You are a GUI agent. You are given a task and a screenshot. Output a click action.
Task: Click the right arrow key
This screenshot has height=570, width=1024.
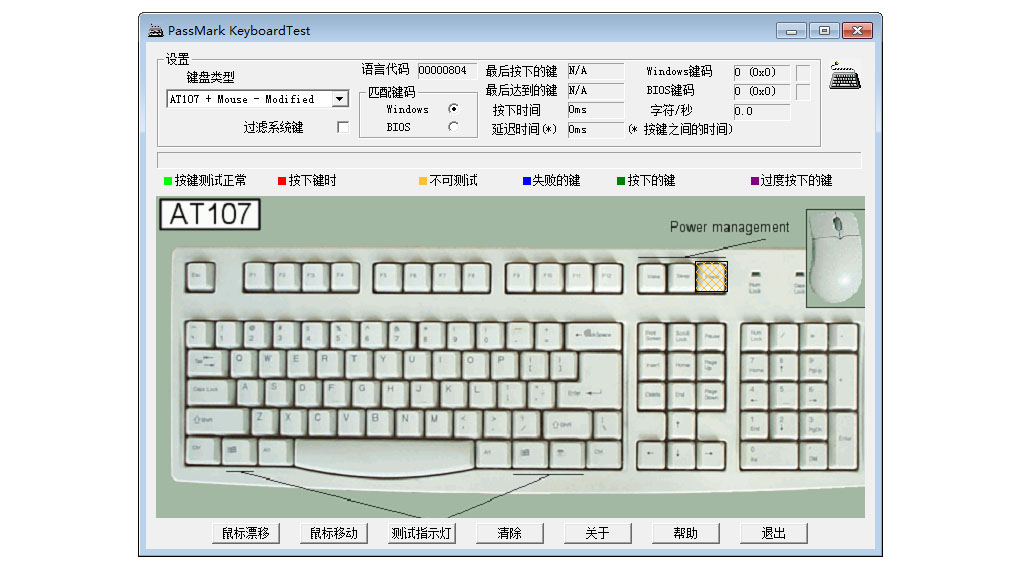711,454
